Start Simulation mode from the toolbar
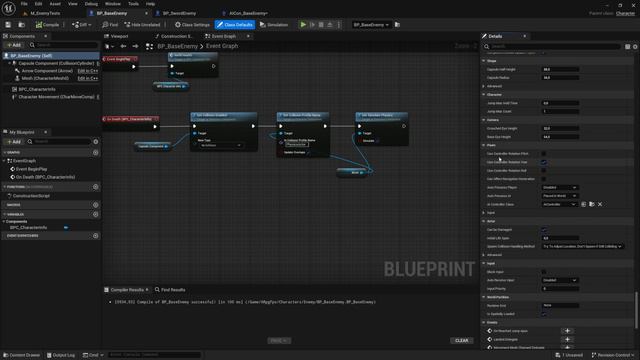This screenshot has width=640, height=360. tap(274, 25)
